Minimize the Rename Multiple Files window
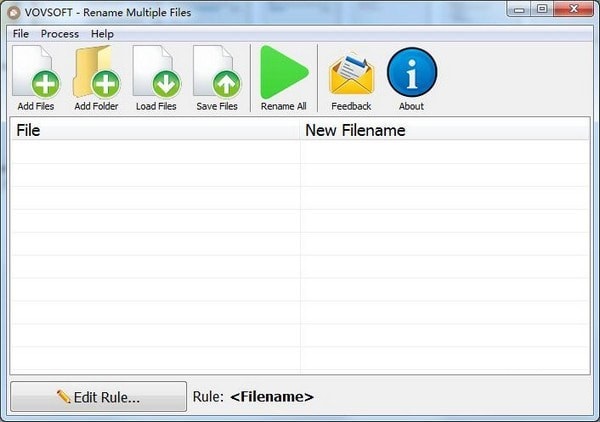 pyautogui.click(x=519, y=9)
